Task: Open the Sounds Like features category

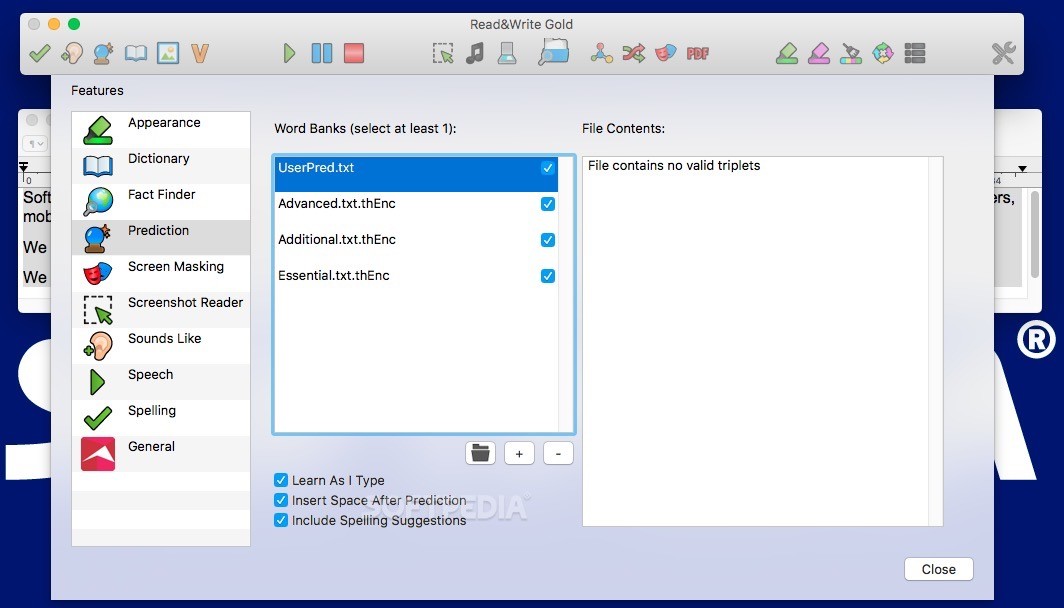Action: (161, 345)
